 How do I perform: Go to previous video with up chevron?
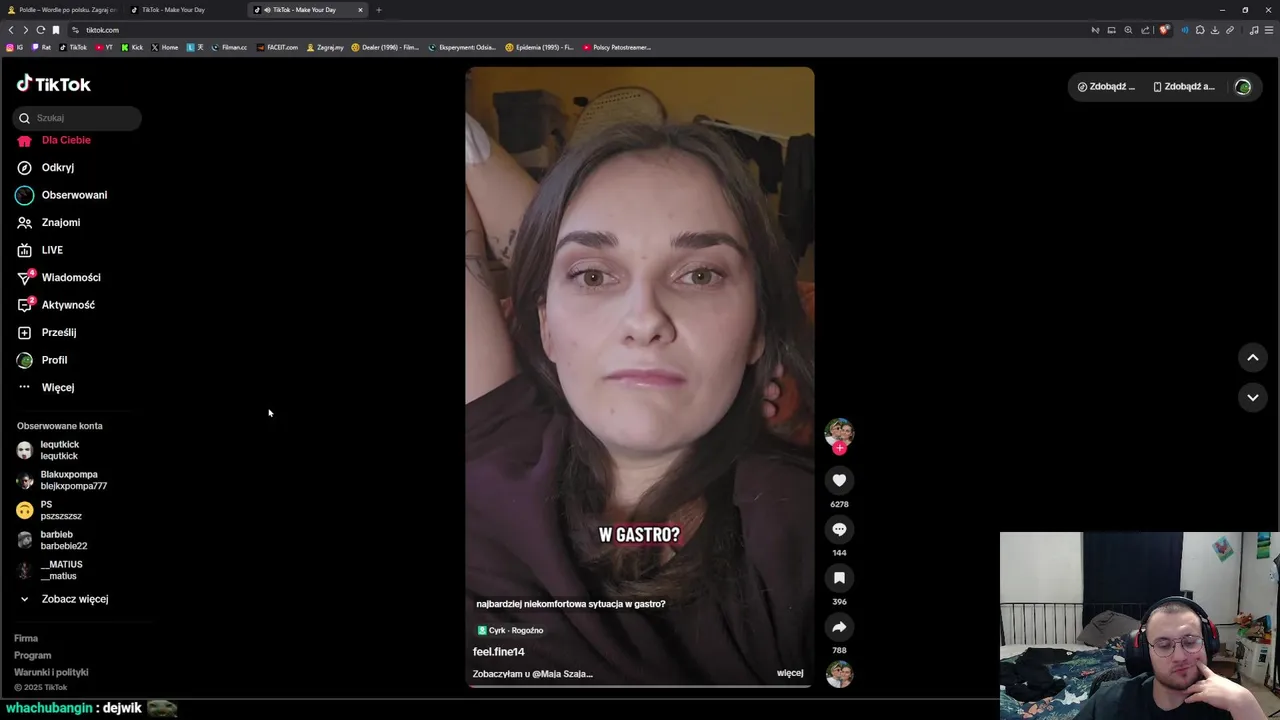point(1252,358)
